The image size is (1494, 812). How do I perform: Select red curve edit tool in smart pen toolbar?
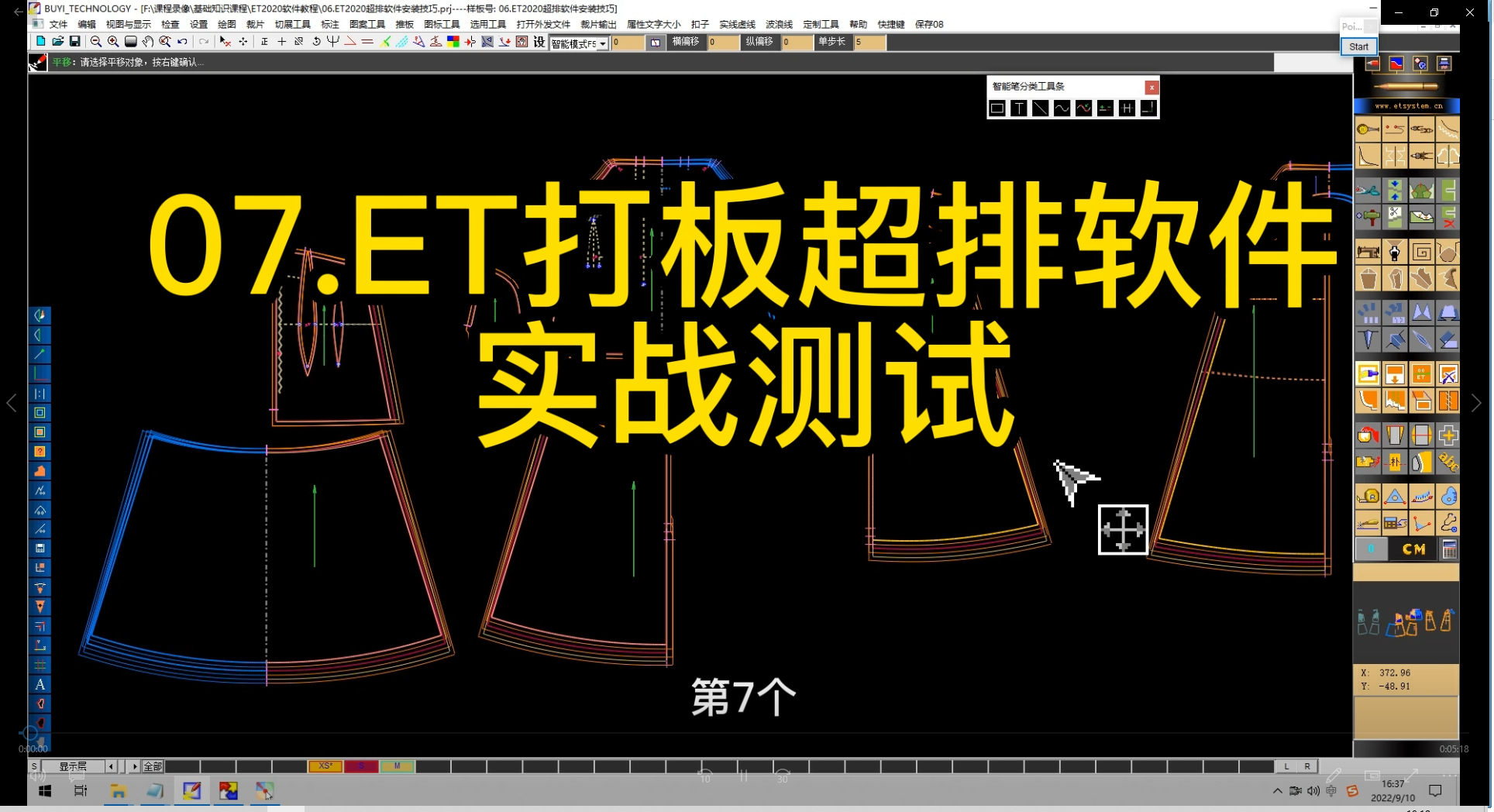(x=1084, y=108)
